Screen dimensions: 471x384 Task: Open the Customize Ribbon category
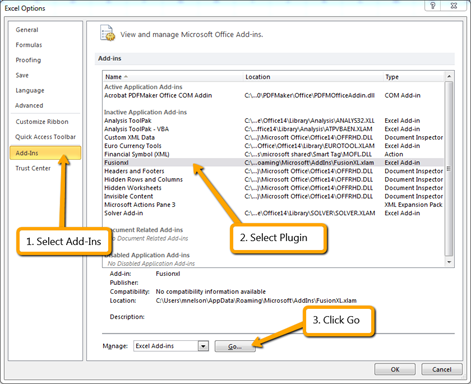coord(42,122)
